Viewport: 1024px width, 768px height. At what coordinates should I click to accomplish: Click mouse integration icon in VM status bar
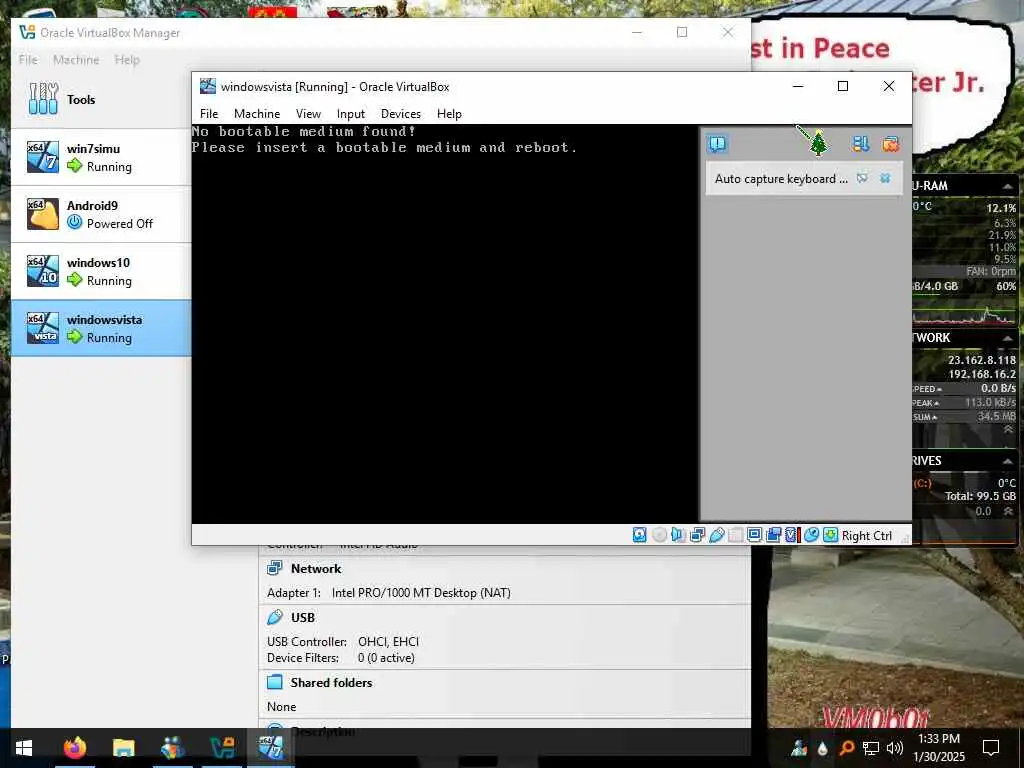point(811,535)
